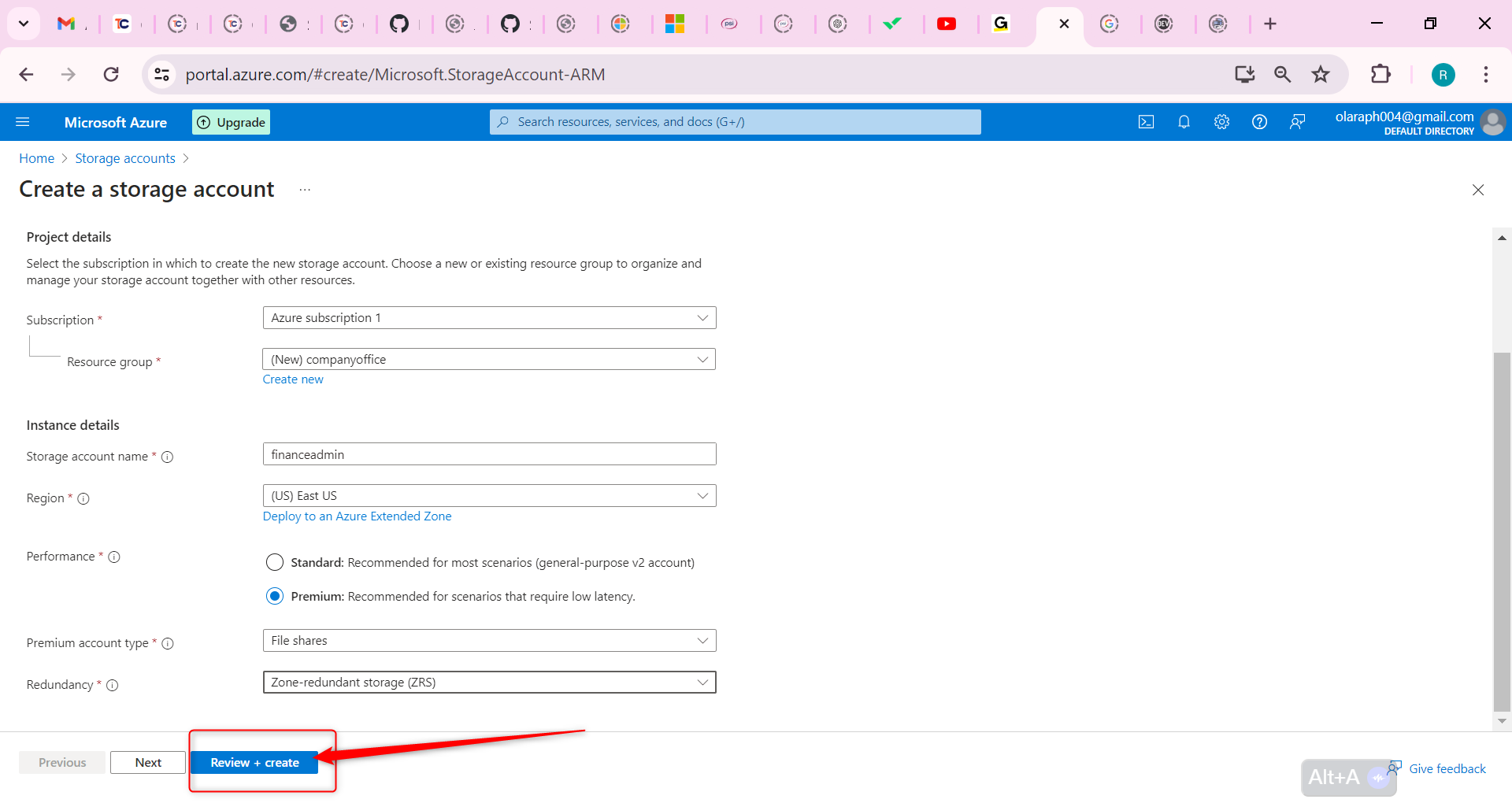Open the Azure Cloud Shell terminal
This screenshot has width=1512, height=803.
tap(1147, 121)
